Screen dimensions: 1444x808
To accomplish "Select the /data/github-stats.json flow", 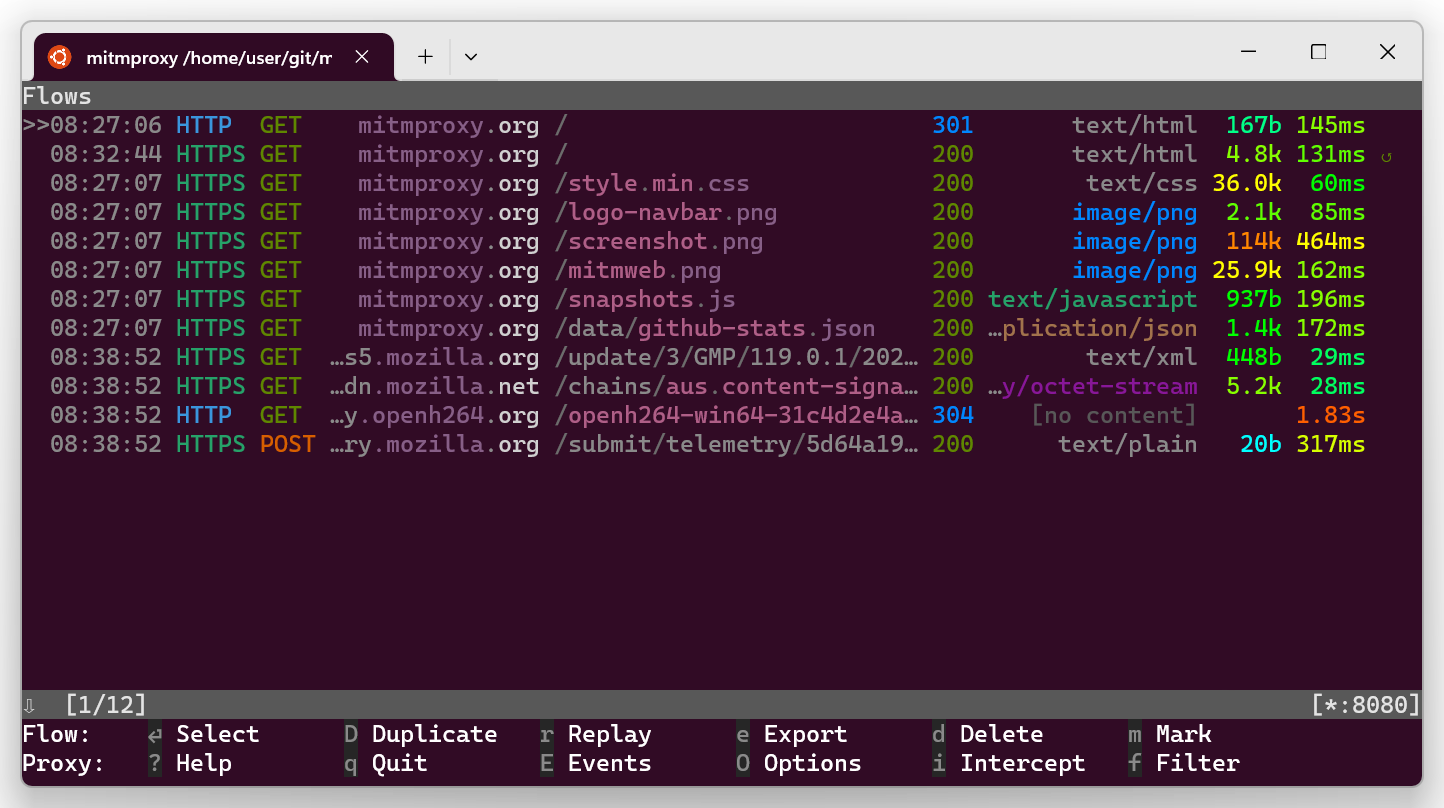I will point(722,328).
